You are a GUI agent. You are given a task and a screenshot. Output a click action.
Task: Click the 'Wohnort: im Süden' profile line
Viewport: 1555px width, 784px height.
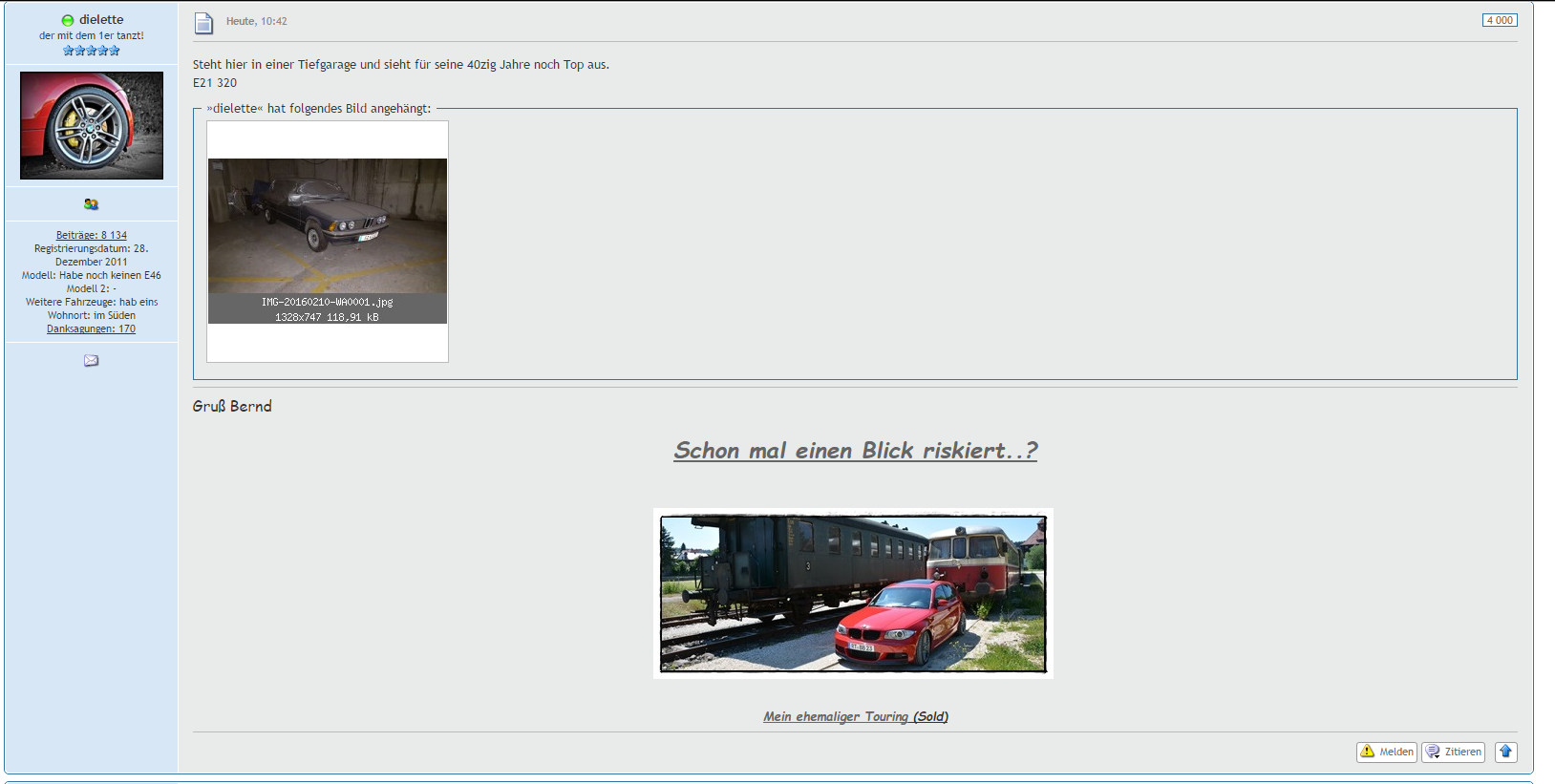tap(92, 315)
